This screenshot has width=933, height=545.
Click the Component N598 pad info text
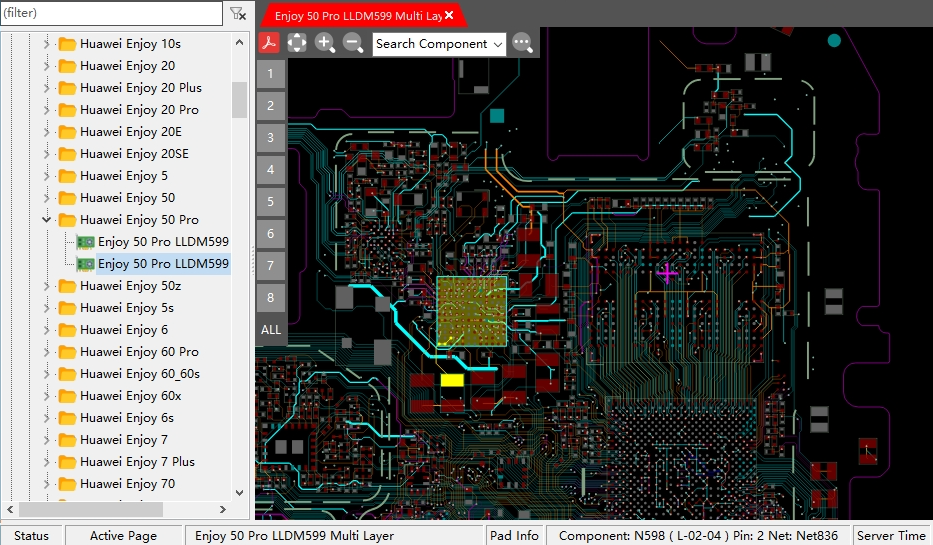click(x=698, y=535)
